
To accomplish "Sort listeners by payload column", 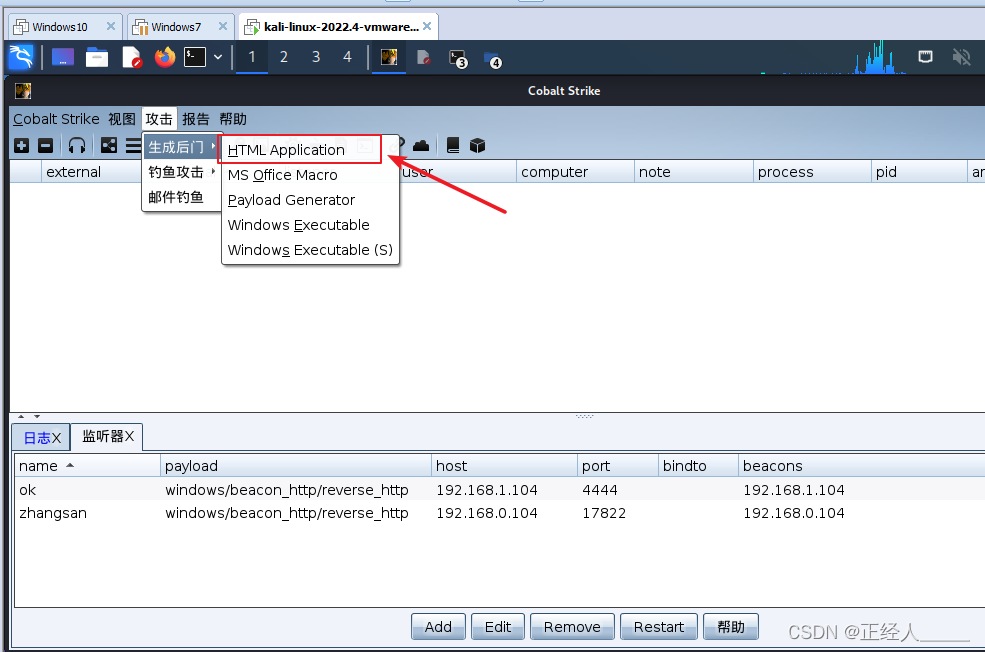I will (x=296, y=466).
